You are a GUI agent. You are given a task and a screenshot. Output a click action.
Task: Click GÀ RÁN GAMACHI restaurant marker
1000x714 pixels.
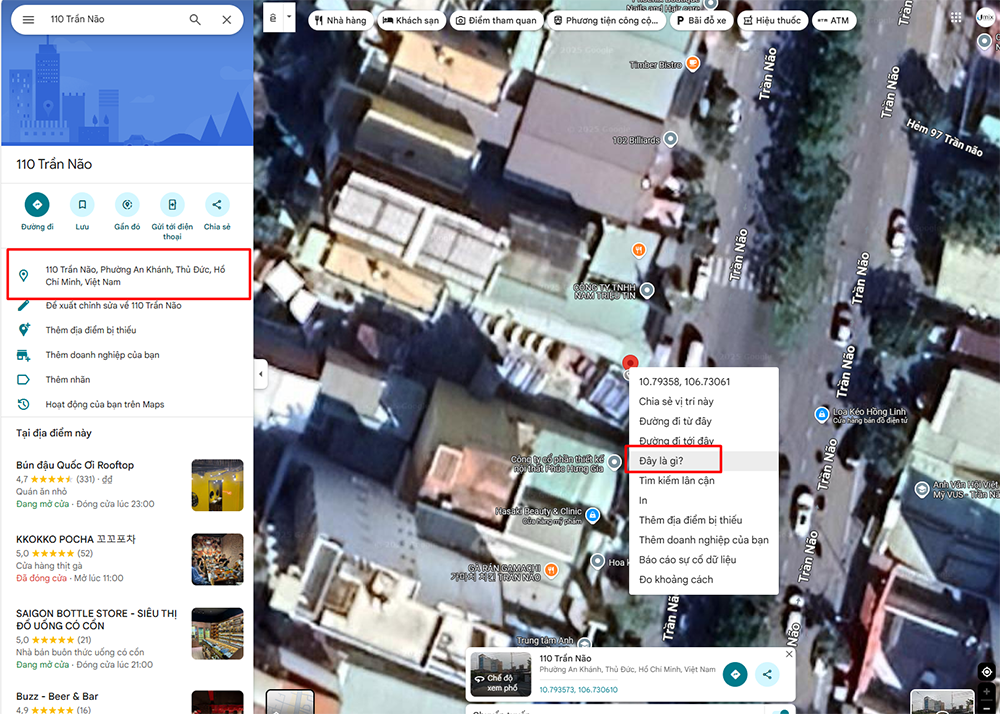coord(551,570)
